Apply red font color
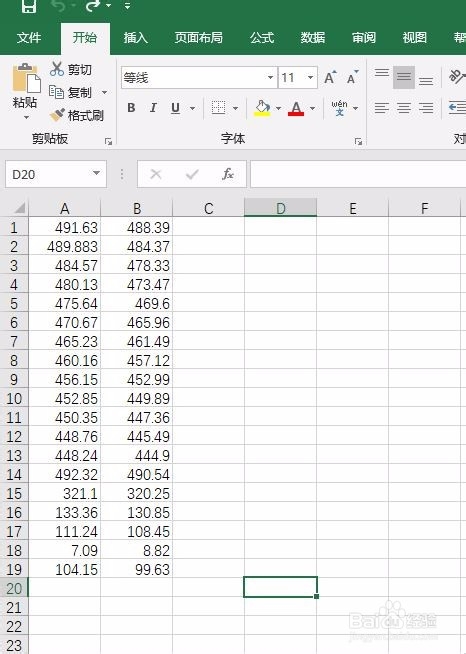 pos(296,108)
